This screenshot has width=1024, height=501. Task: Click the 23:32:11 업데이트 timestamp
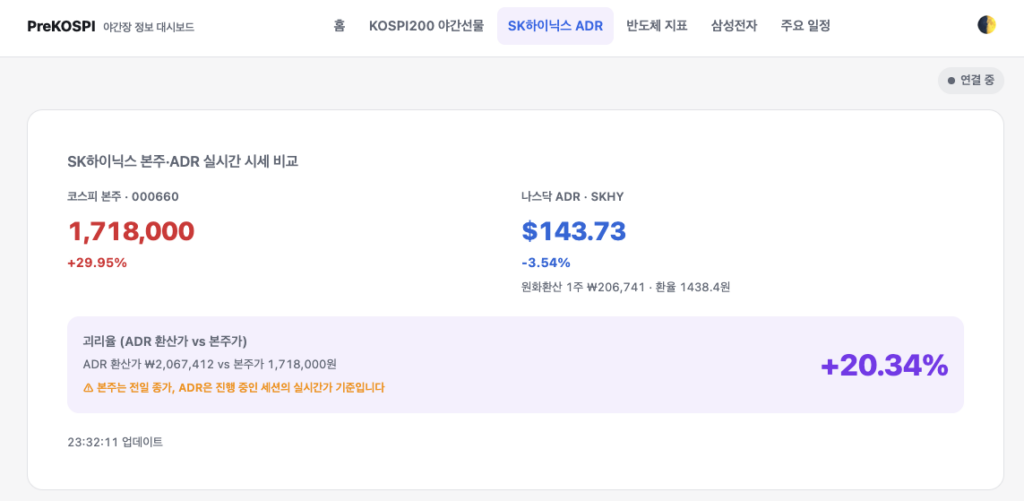(x=115, y=442)
